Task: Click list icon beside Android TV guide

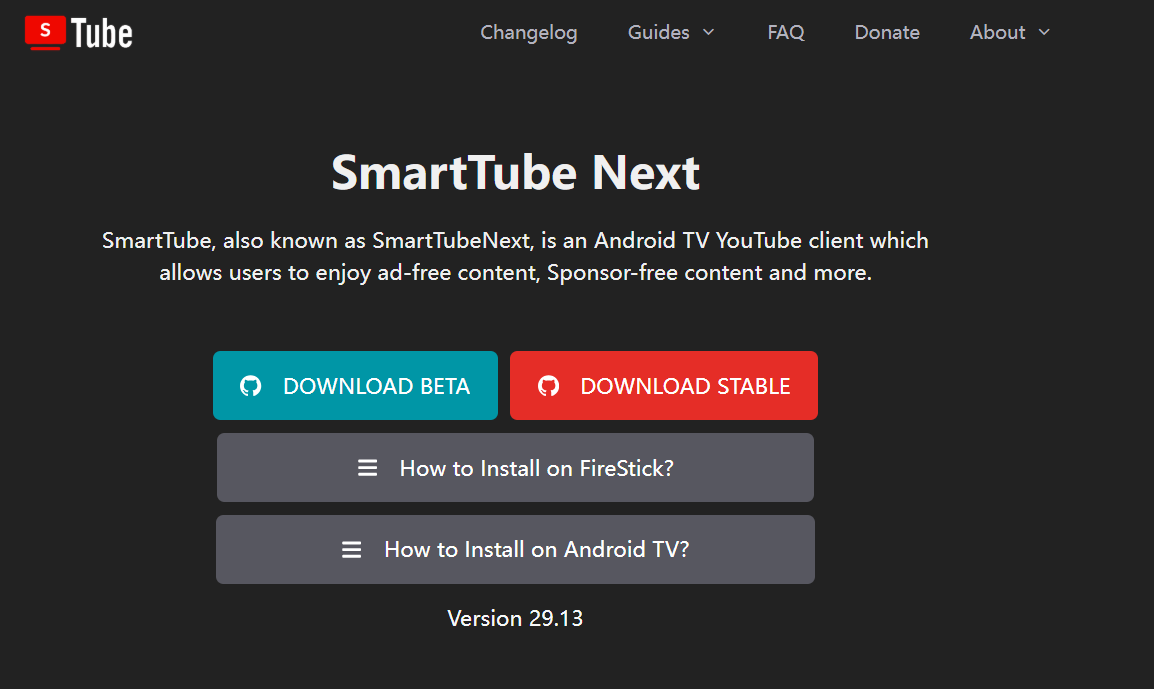Action: (351, 549)
